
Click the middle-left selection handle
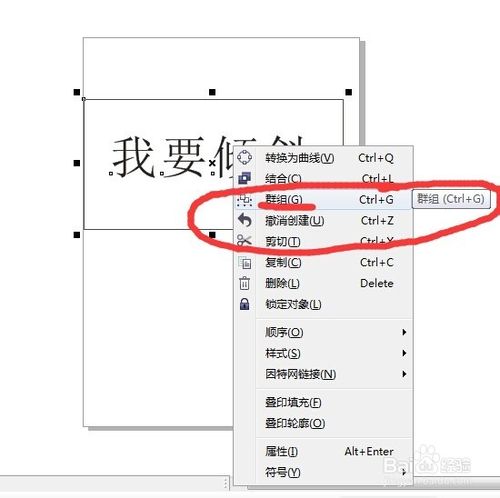(x=77, y=163)
